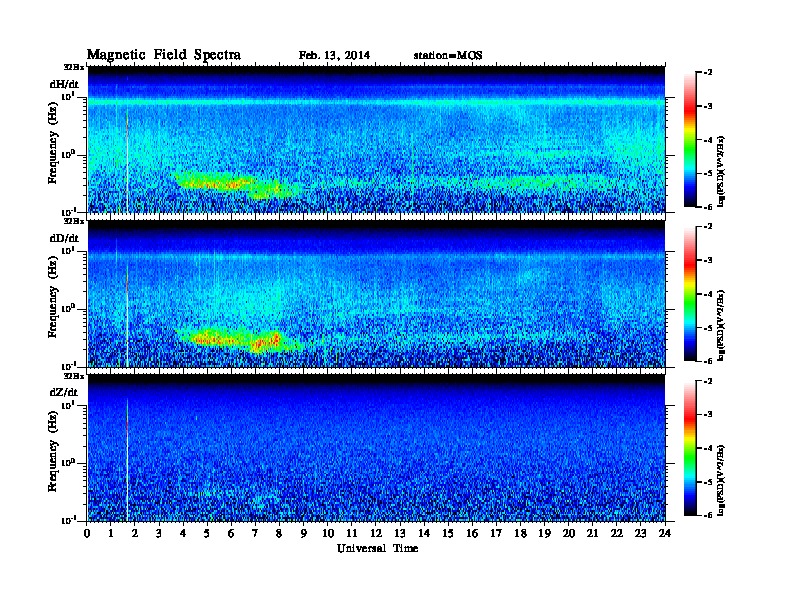Click the "13" hour tick label
Image resolution: width=792 pixels, height=612 pixels.
pos(400,533)
